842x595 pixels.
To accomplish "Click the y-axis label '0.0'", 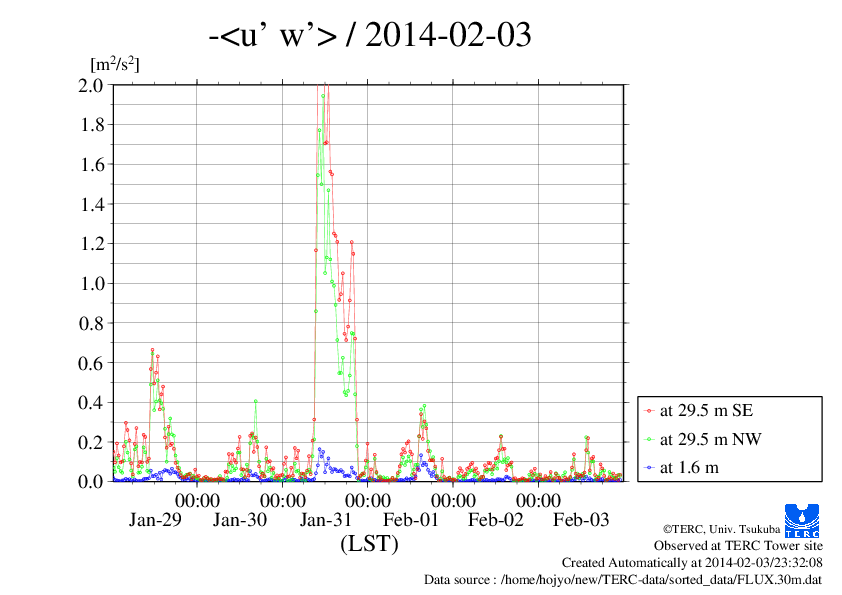I will [91, 481].
